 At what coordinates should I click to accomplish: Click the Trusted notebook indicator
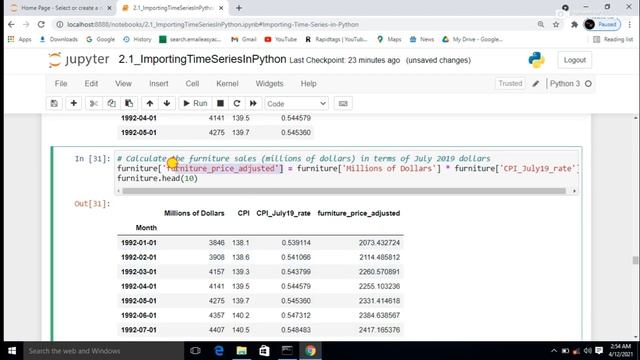click(510, 83)
